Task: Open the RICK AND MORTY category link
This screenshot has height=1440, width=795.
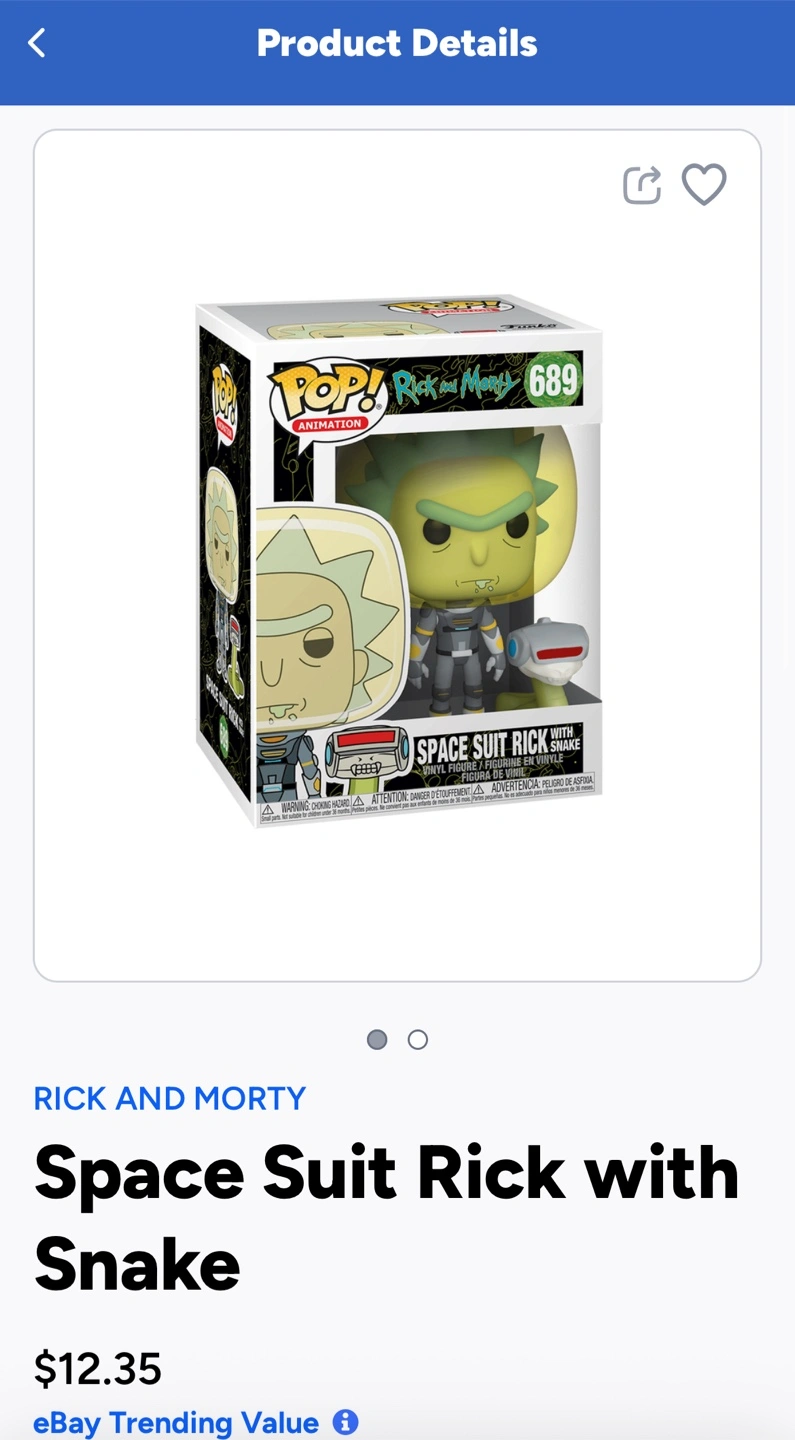Action: [170, 1098]
